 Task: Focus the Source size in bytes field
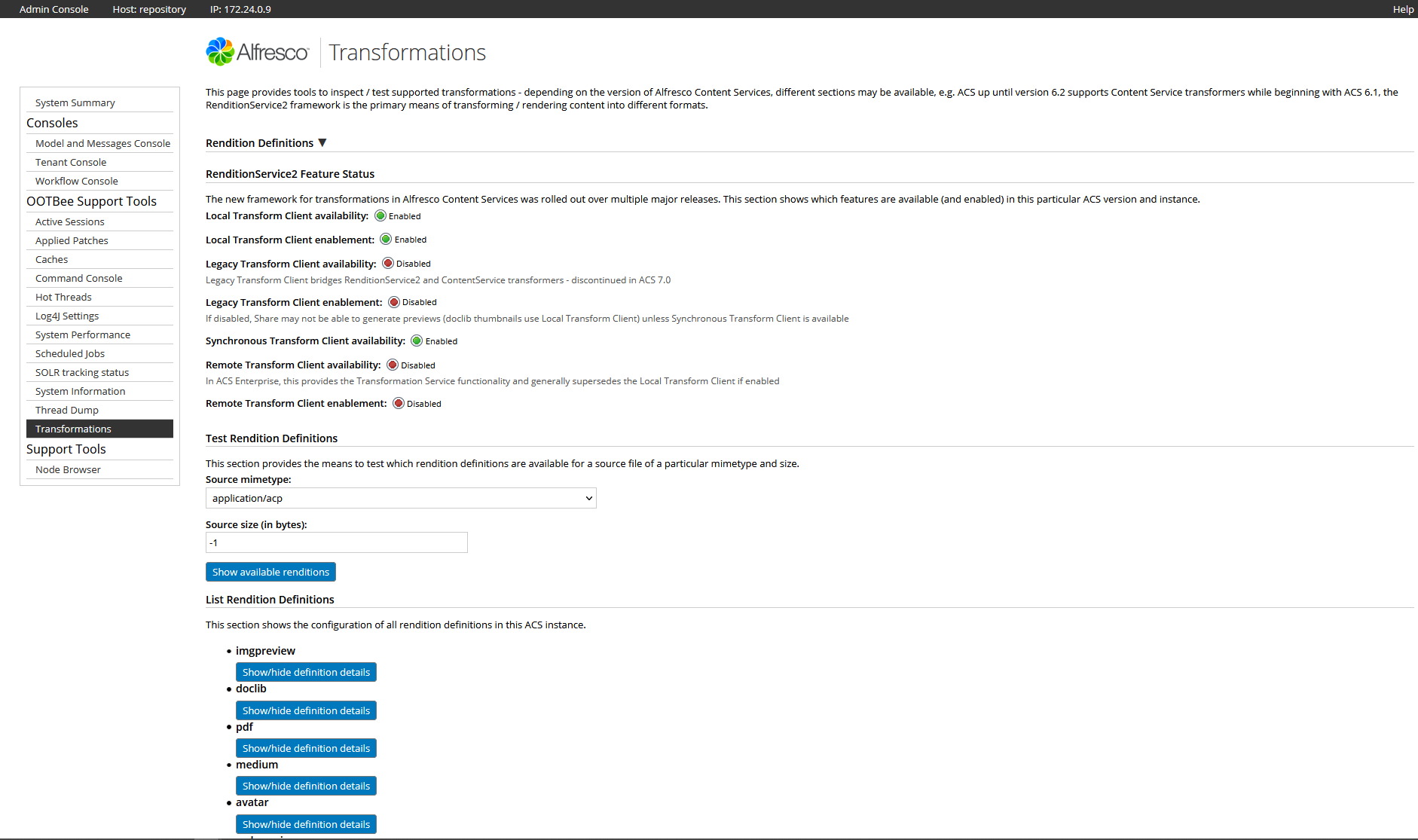coord(337,542)
